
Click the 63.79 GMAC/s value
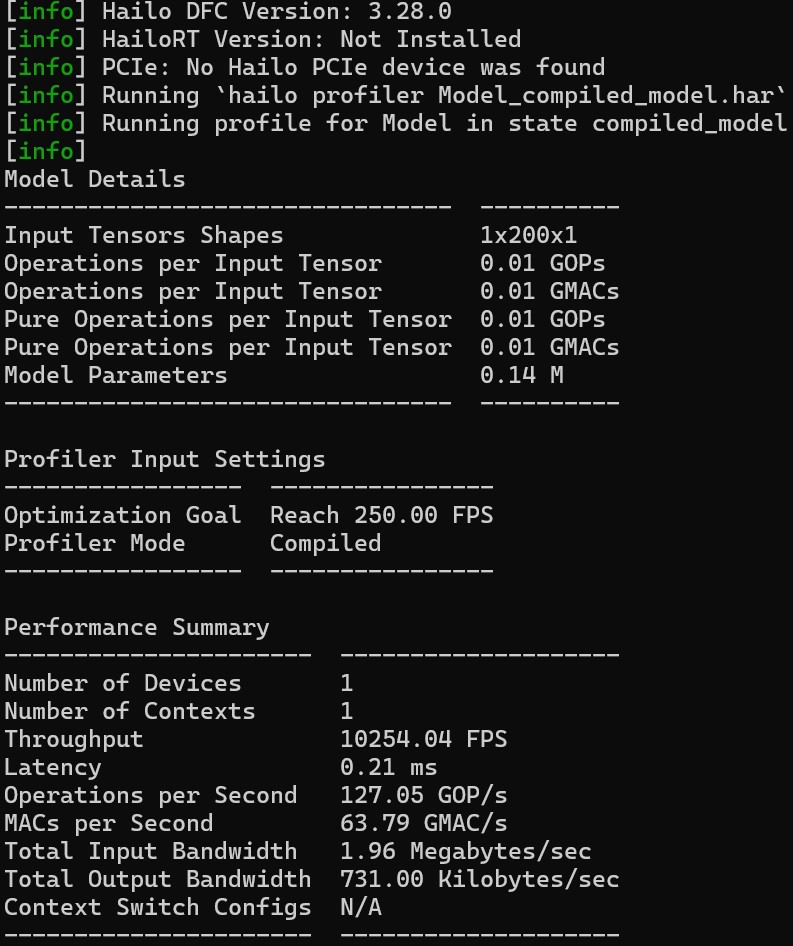[x=423, y=824]
